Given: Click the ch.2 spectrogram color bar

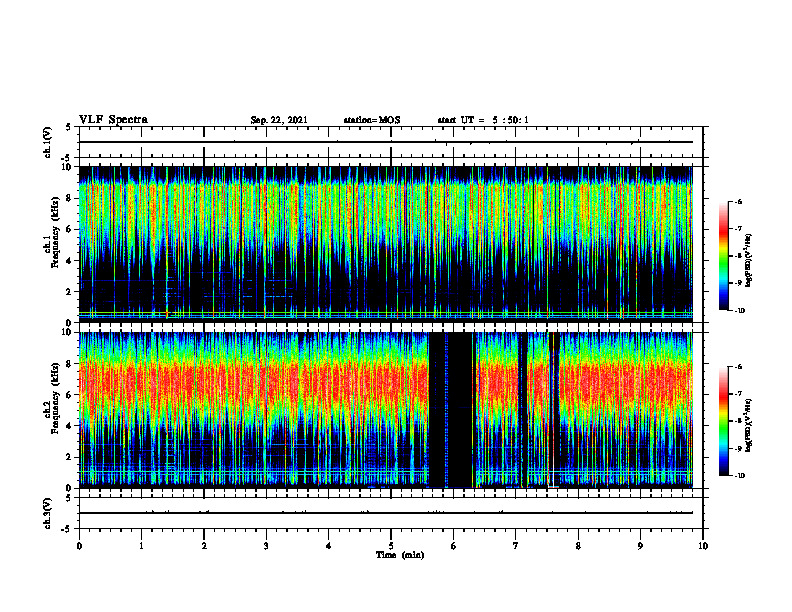Looking at the screenshot, I should coord(723,421).
